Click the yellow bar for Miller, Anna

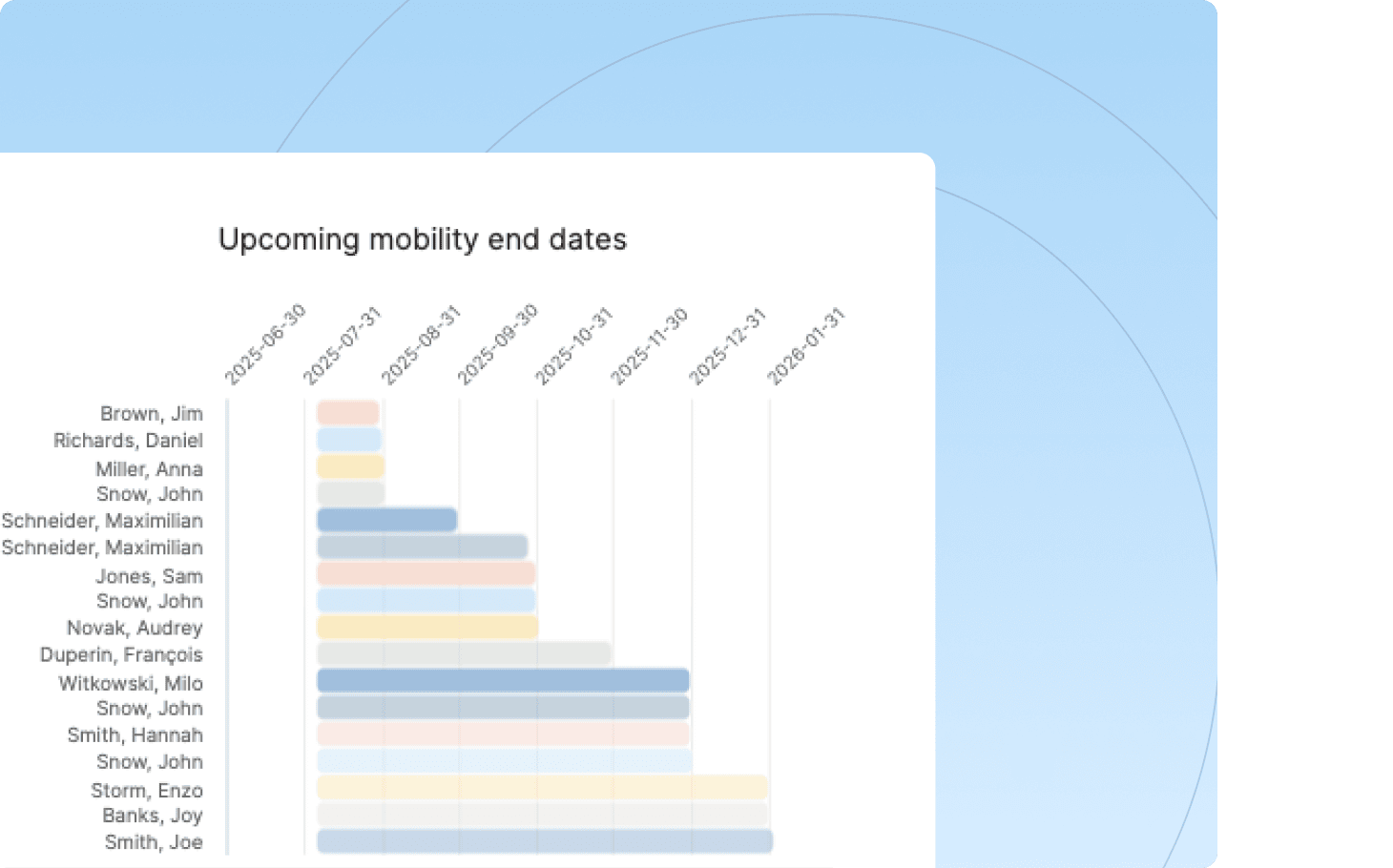(350, 466)
